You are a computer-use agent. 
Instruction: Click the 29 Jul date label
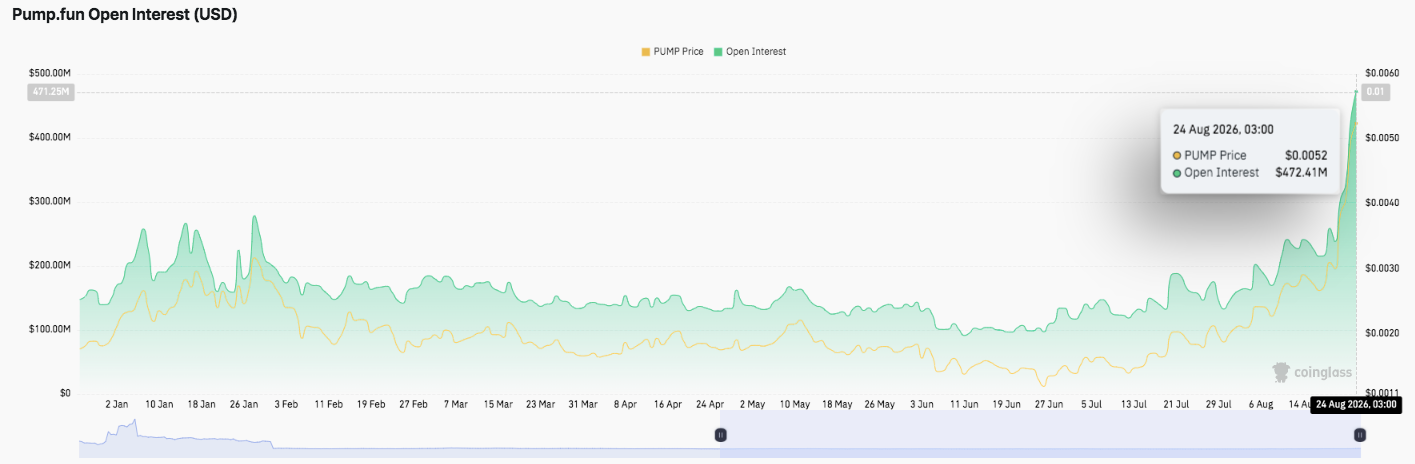coord(1218,405)
